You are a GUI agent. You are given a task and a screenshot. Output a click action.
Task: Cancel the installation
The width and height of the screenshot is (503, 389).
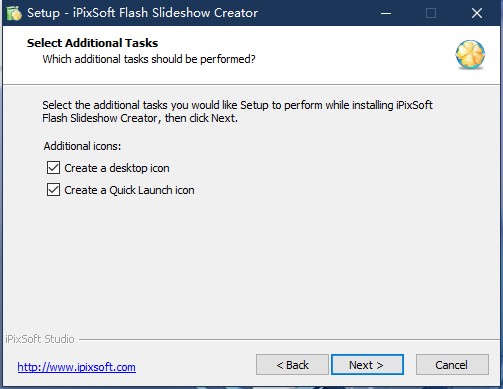pos(452,365)
